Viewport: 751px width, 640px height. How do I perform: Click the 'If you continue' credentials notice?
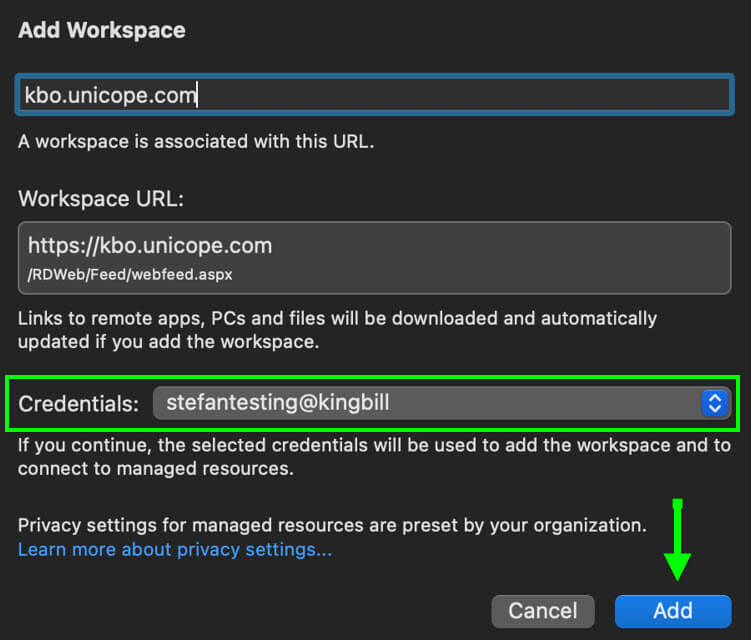pos(374,455)
